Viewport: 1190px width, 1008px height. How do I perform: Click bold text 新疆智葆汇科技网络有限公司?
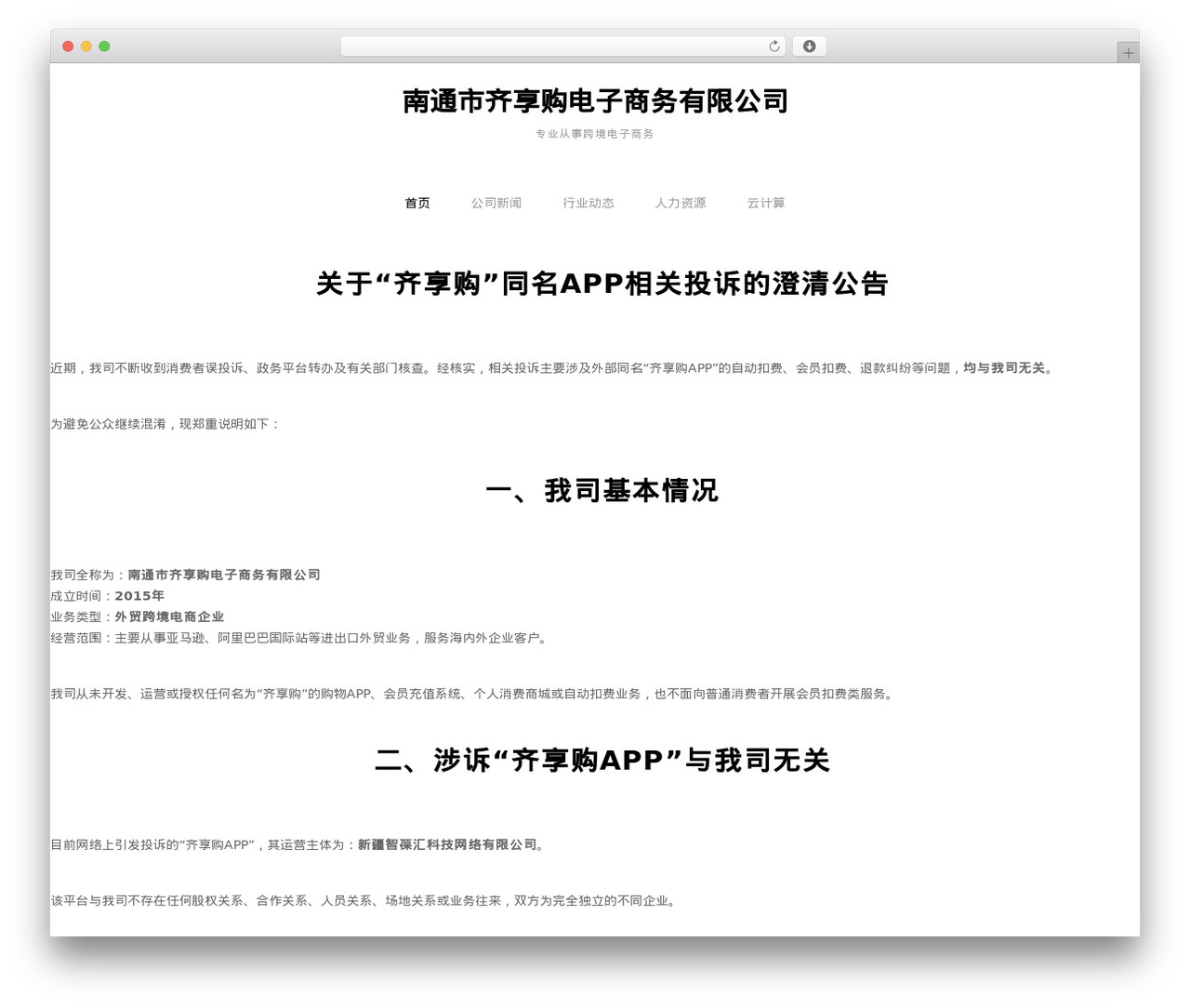[447, 844]
